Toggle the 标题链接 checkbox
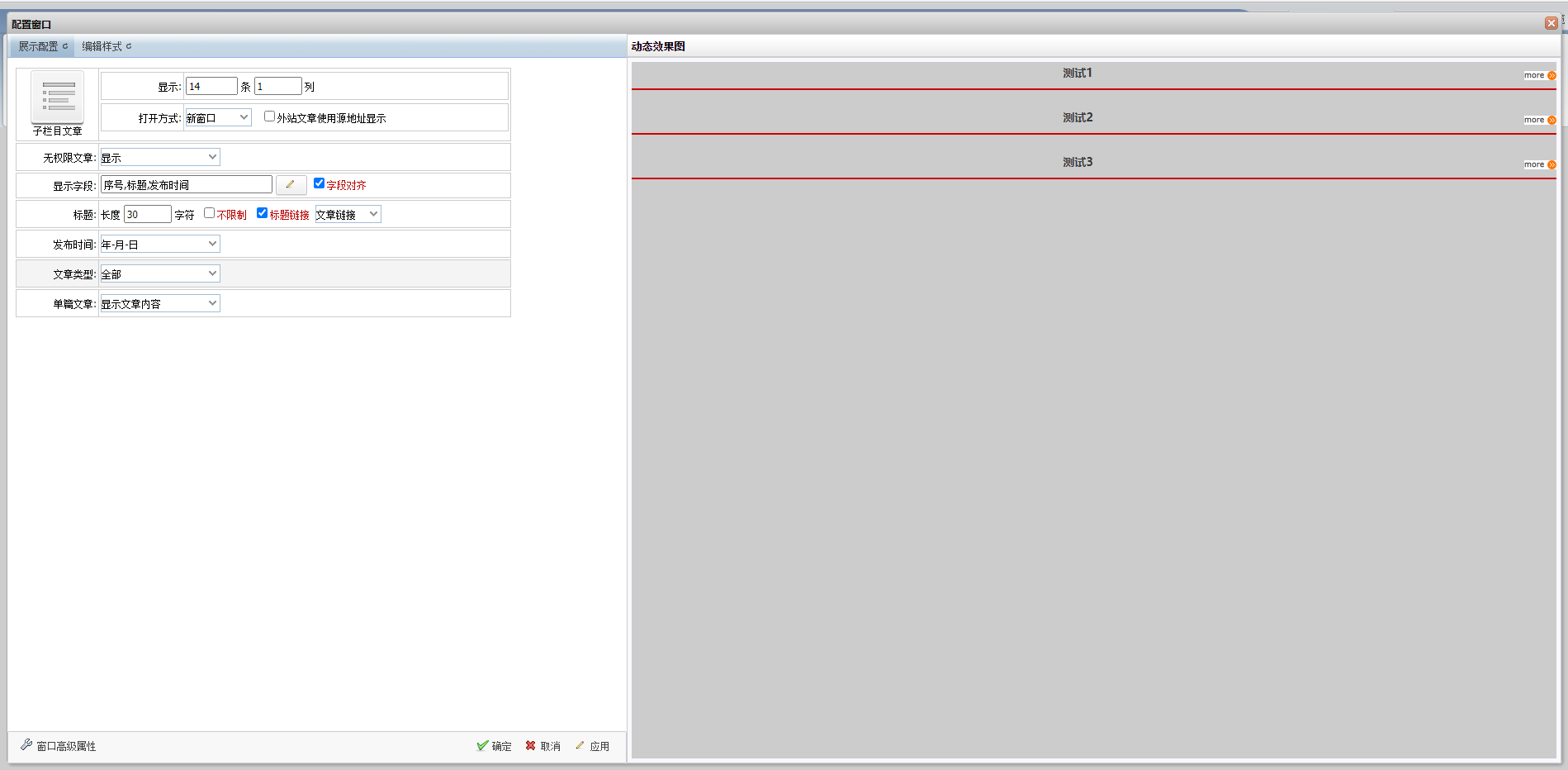 262,213
